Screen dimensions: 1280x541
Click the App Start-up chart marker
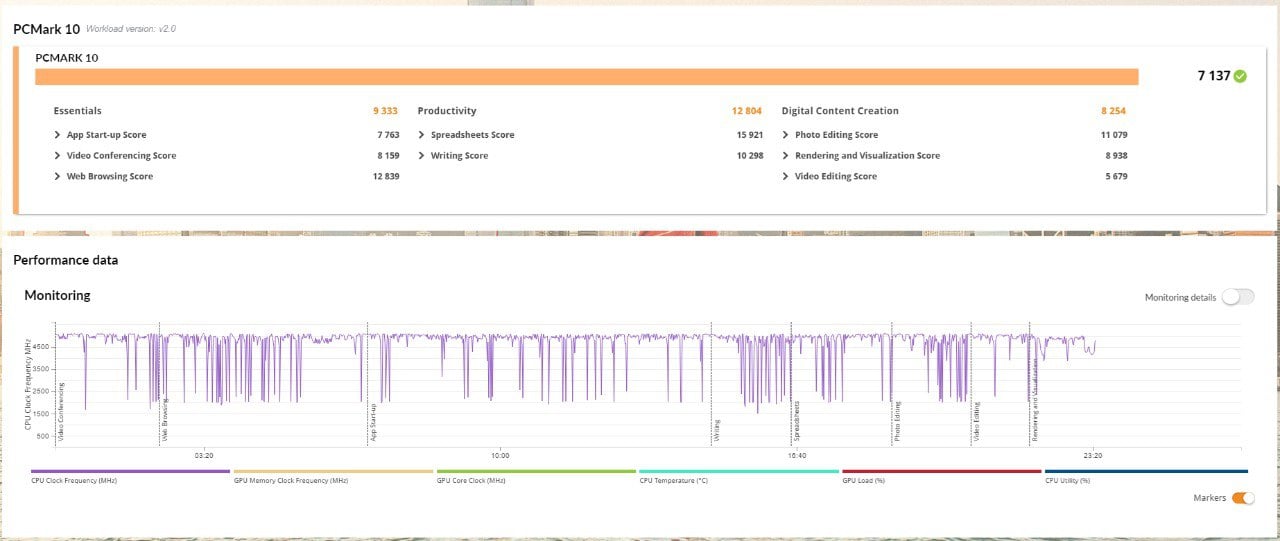(x=373, y=423)
